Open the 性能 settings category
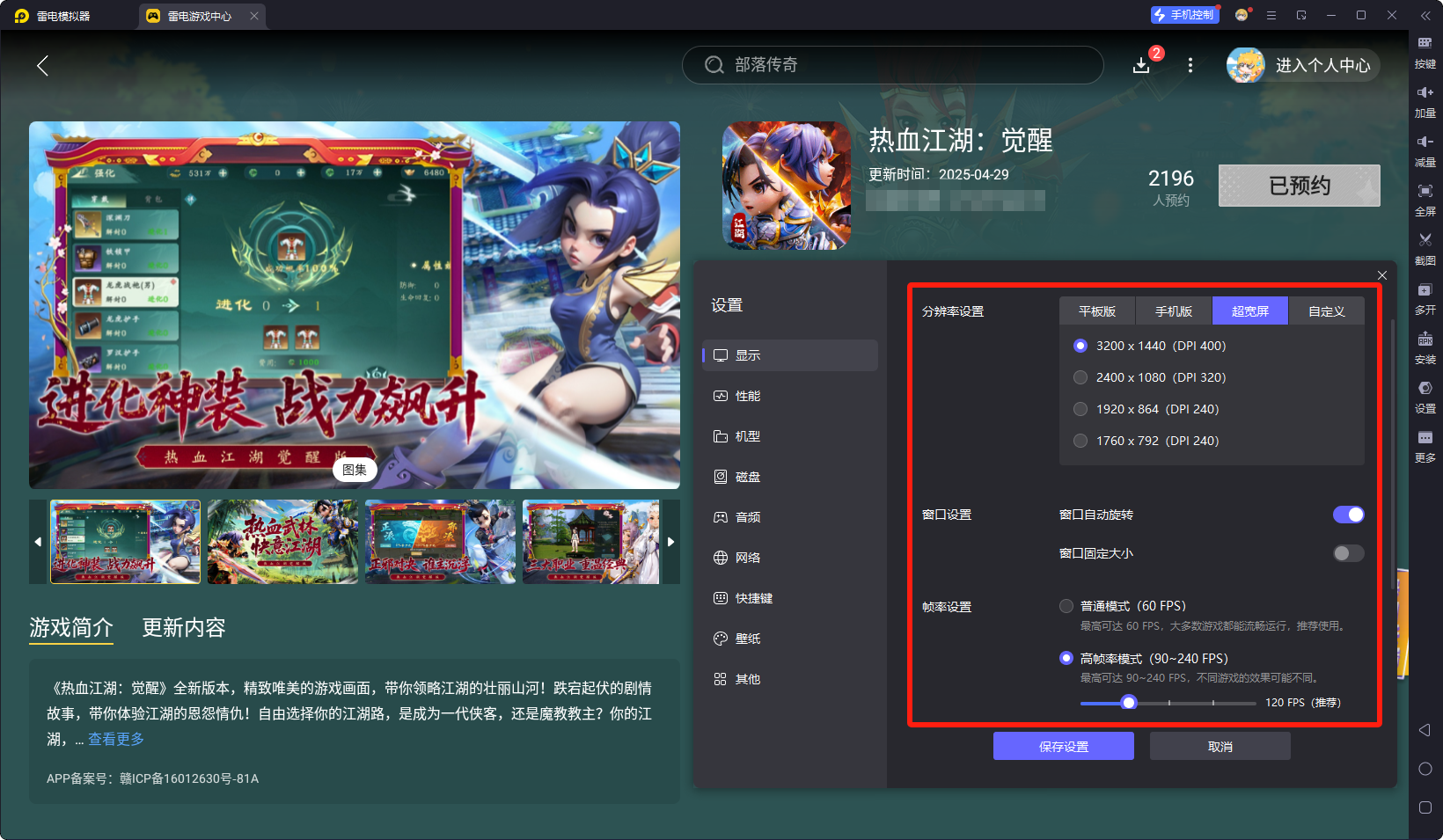1443x840 pixels. (790, 396)
